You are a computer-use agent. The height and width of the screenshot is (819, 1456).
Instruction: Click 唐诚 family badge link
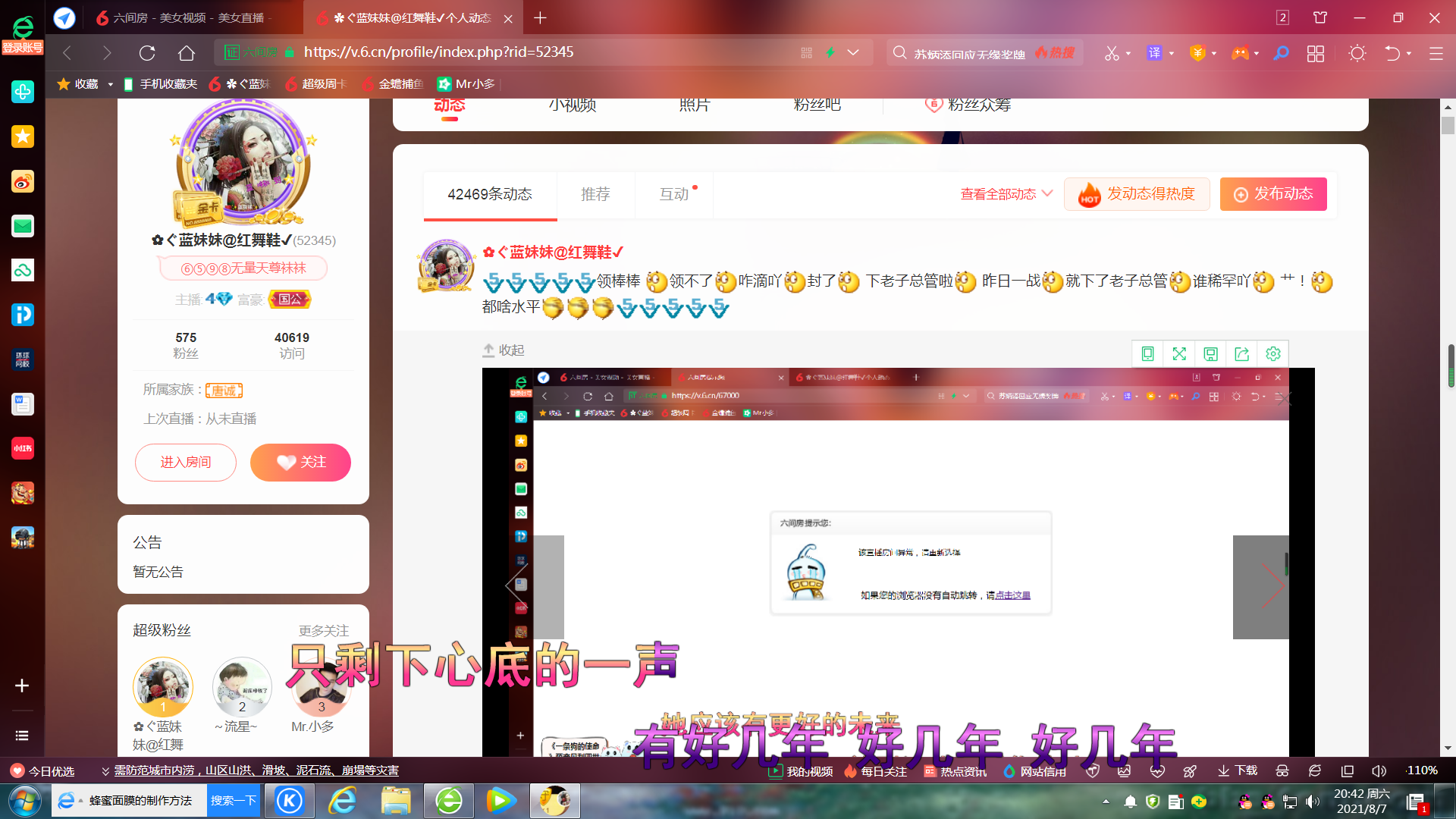coord(224,391)
